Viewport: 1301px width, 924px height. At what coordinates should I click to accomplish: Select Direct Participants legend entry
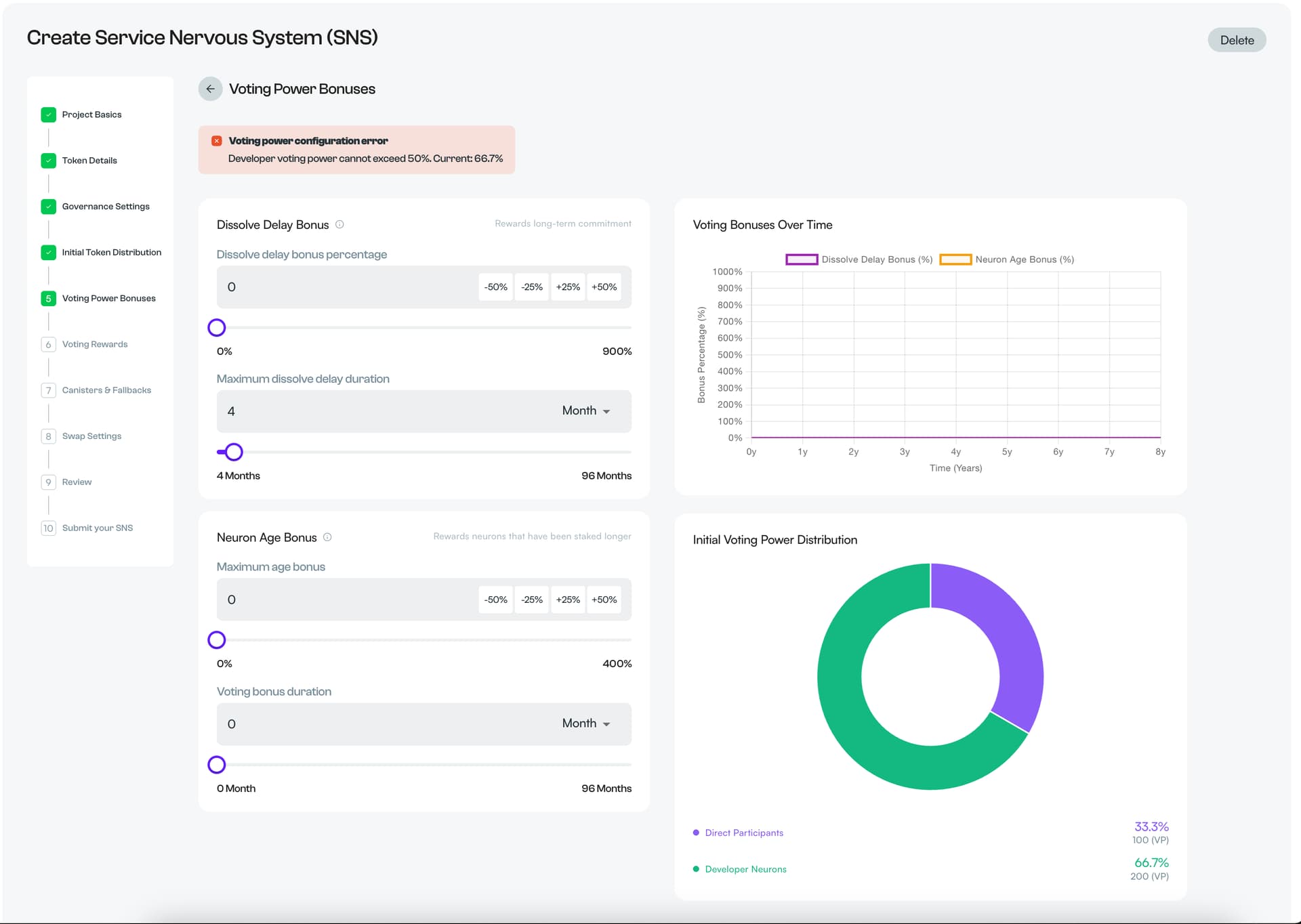pyautogui.click(x=743, y=833)
